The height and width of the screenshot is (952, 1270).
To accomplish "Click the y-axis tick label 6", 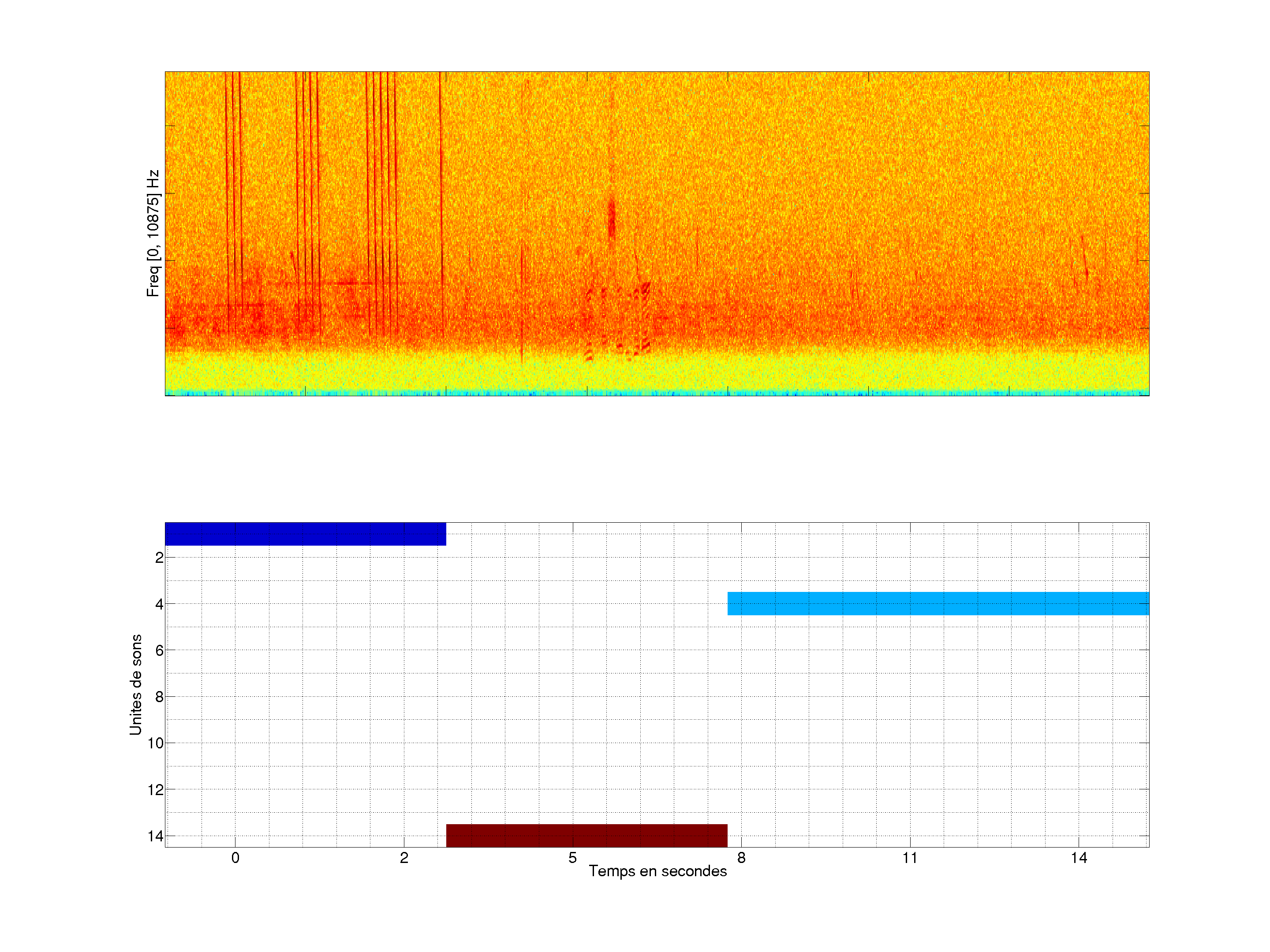I will (159, 650).
